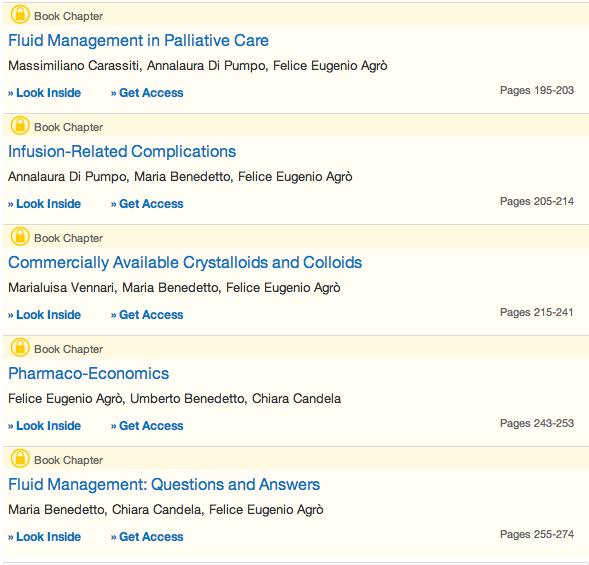This screenshot has width=589, height=565.
Task: Open the Pharmaco-Economics chapter title
Action: pos(89,373)
